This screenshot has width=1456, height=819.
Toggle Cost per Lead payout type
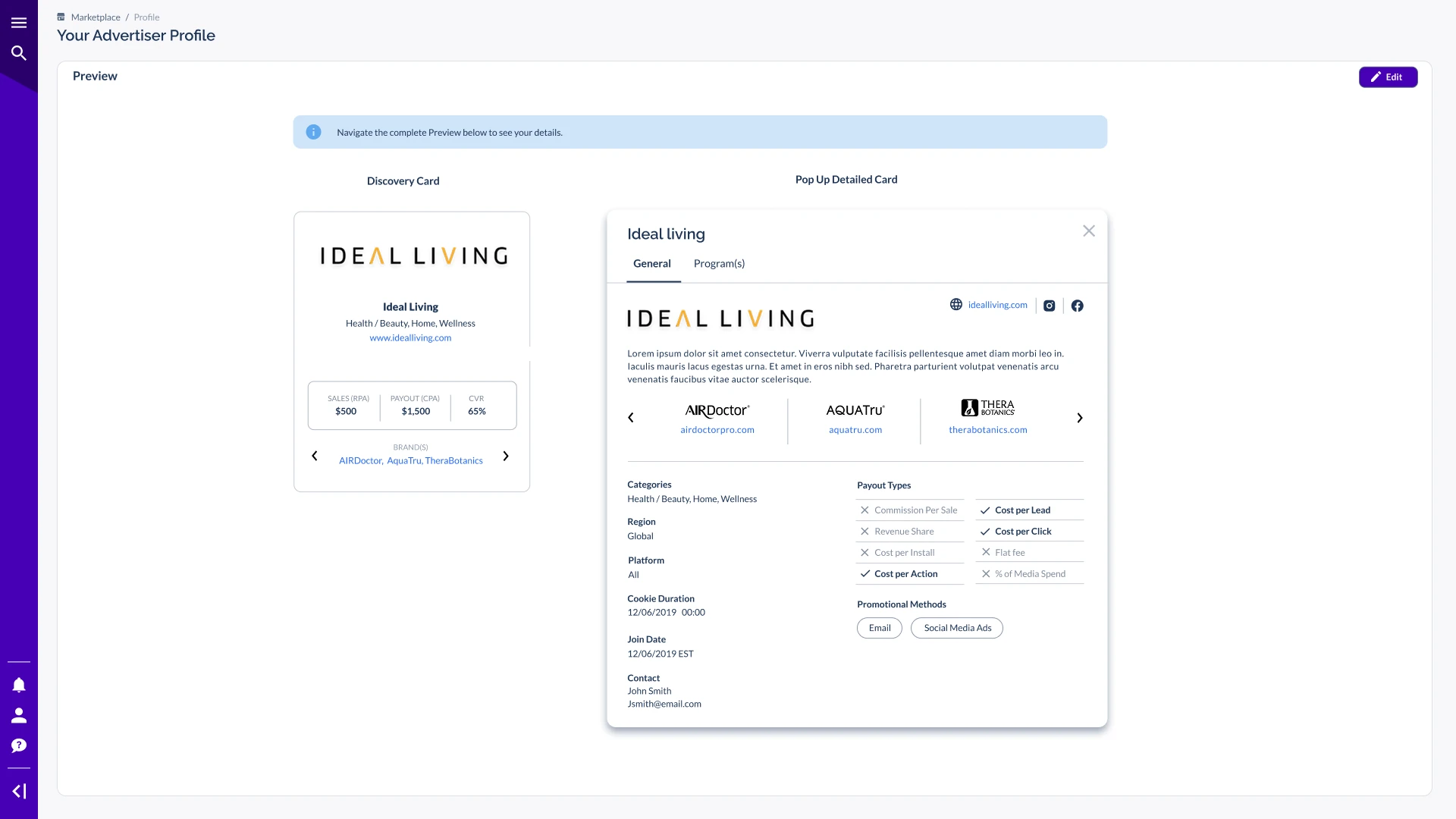1030,510
